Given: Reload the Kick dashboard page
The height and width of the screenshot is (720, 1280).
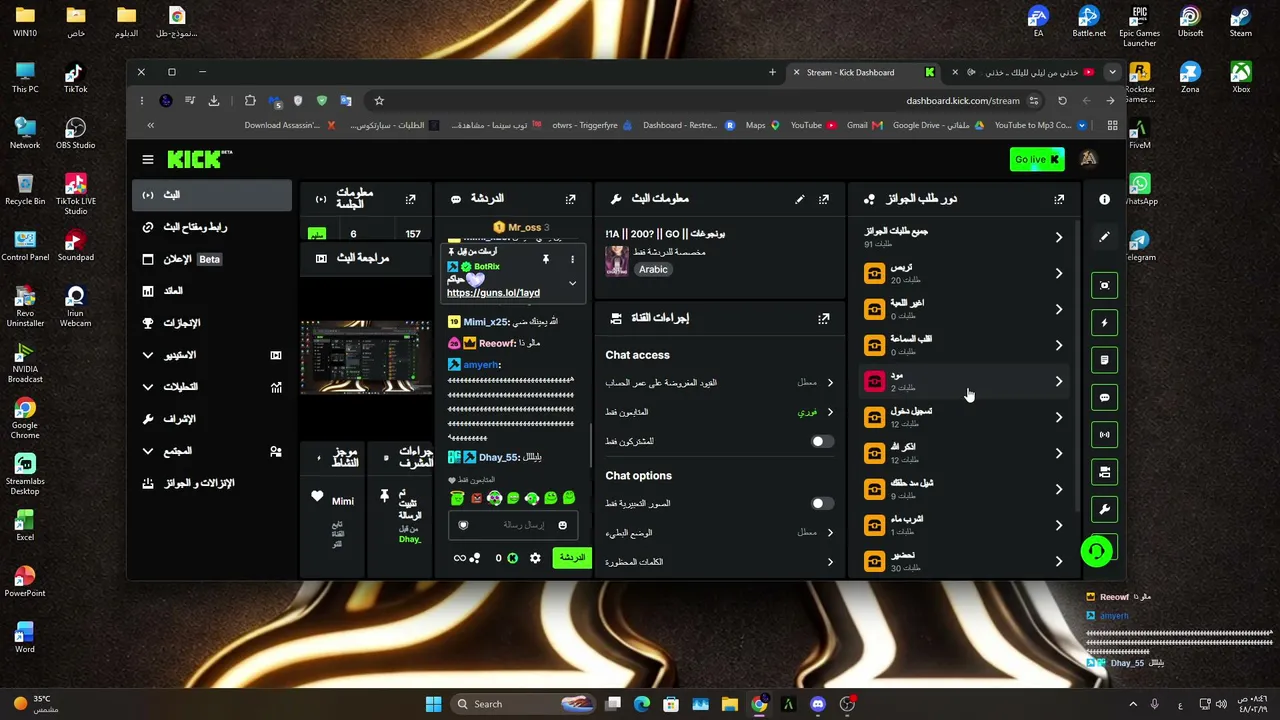Looking at the screenshot, I should 1062,100.
